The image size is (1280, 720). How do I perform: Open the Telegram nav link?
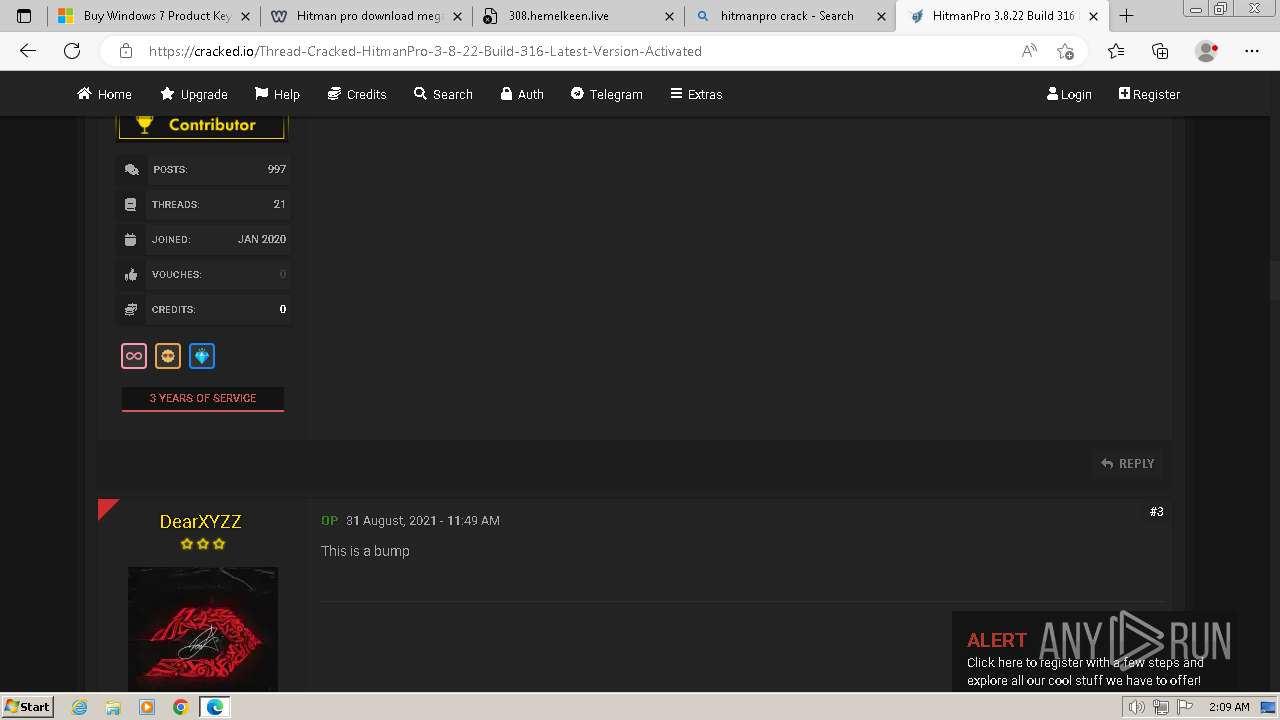(606, 94)
